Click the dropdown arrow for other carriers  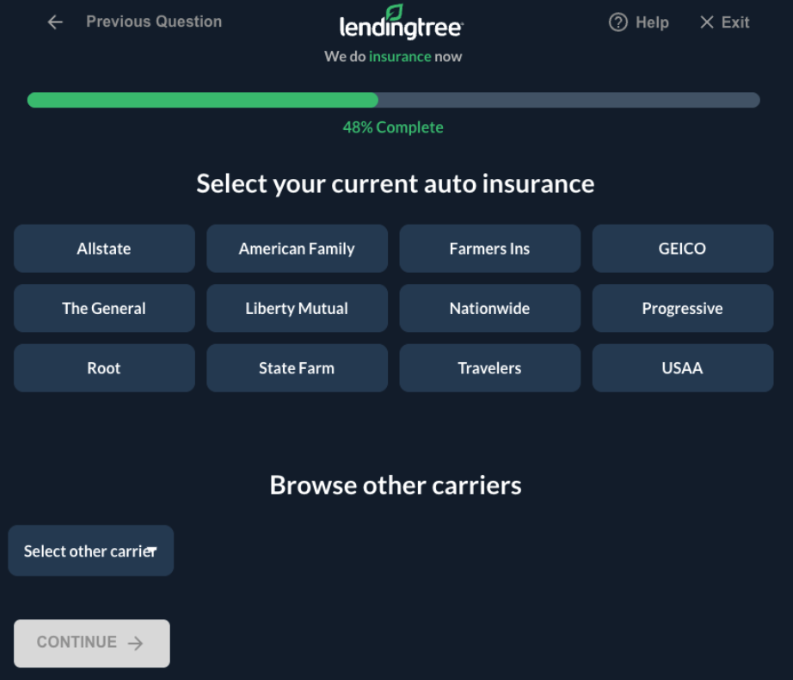pyautogui.click(x=152, y=551)
